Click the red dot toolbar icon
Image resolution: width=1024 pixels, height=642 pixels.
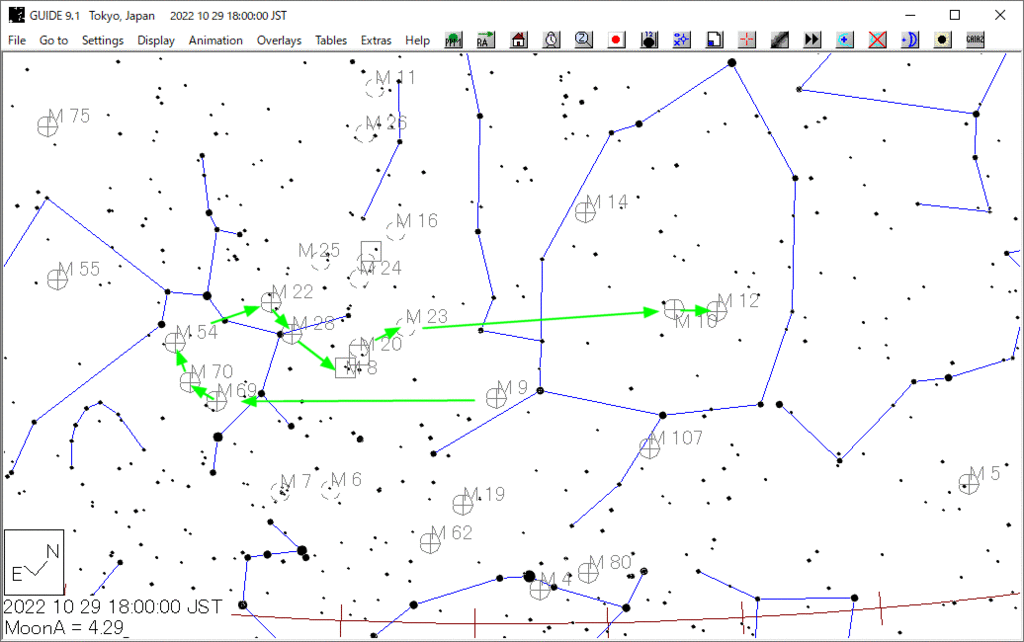pos(617,40)
